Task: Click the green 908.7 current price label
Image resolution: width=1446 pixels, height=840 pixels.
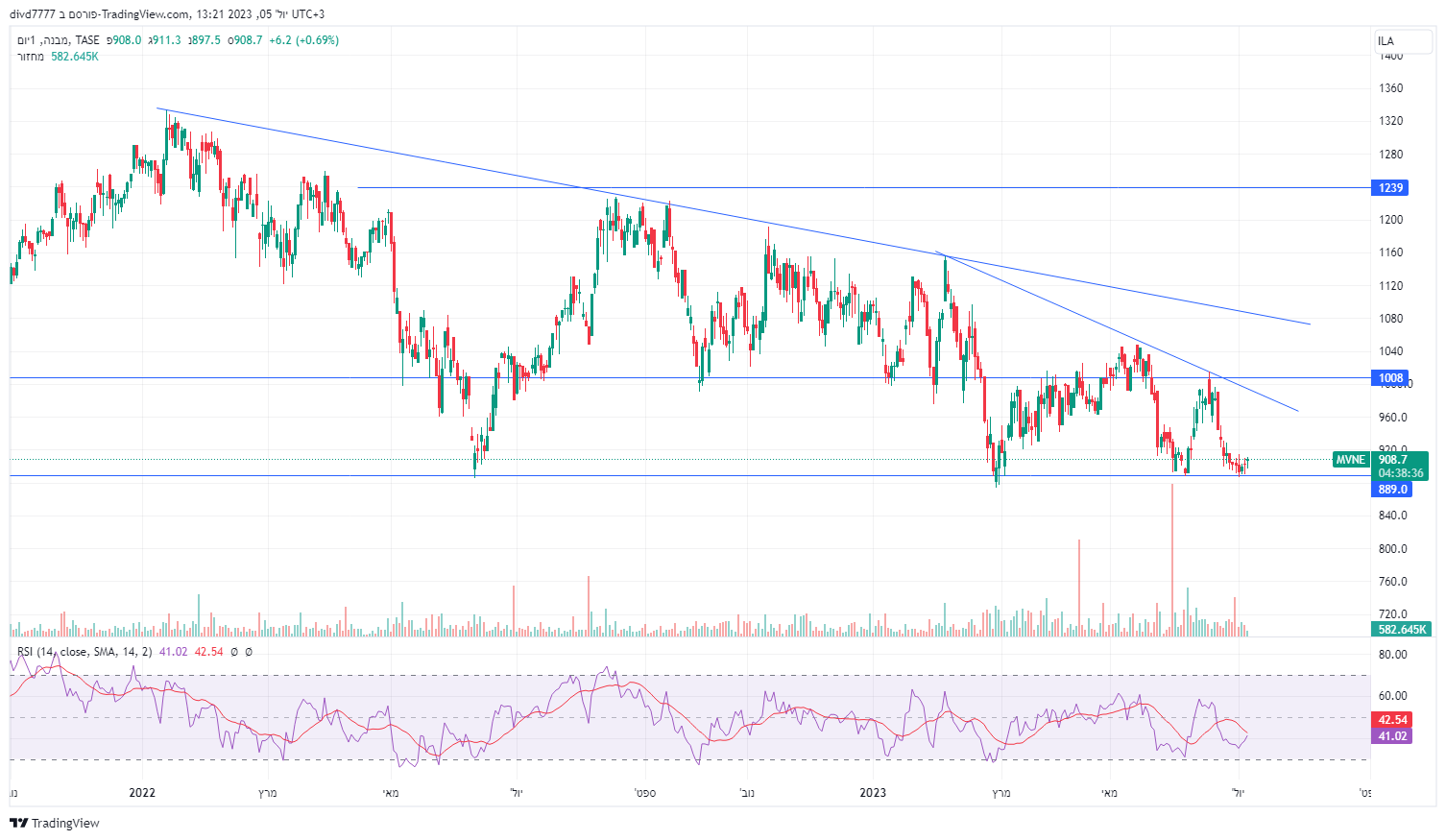Action: tap(1393, 460)
